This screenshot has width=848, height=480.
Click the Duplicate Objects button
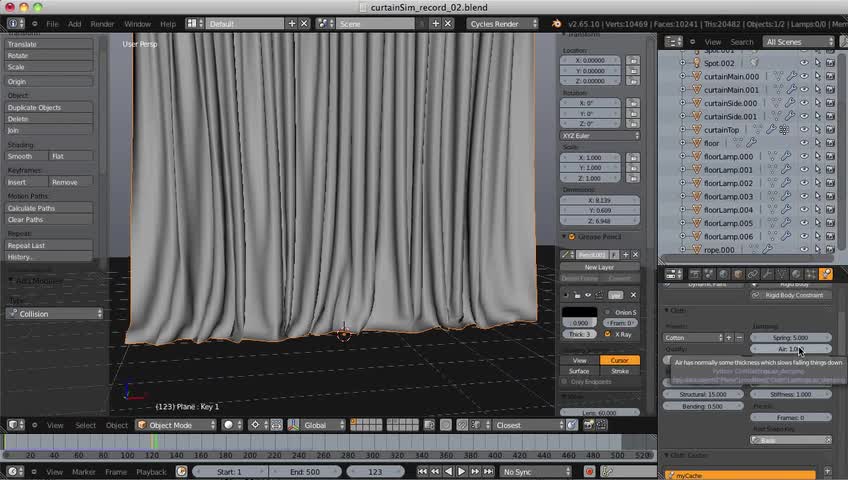pos(49,108)
